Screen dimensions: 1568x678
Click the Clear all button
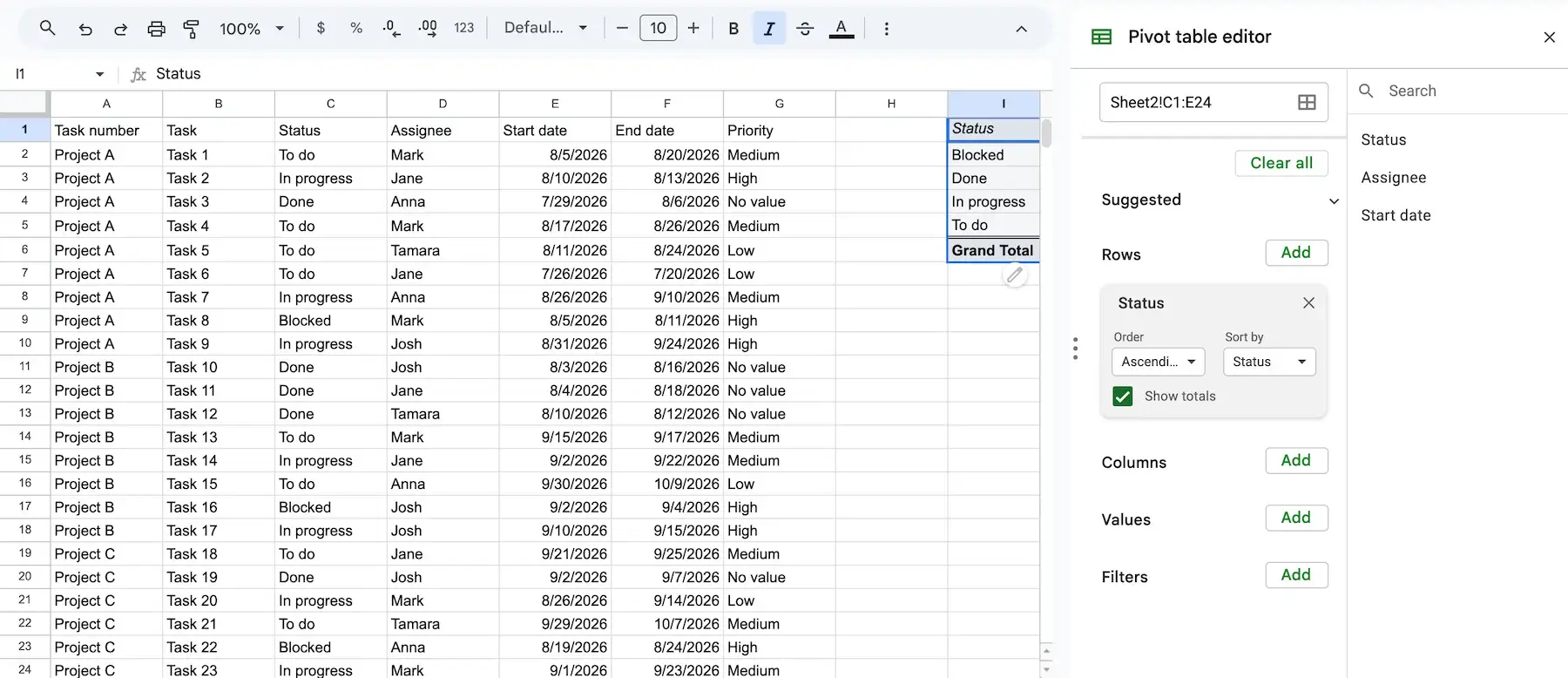coord(1281,163)
